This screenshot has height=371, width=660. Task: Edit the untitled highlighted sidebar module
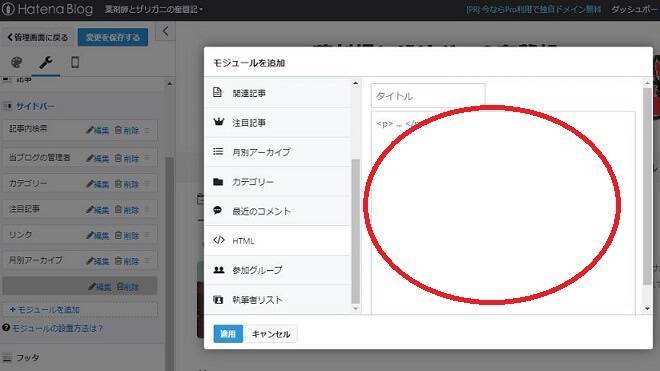tap(100, 287)
